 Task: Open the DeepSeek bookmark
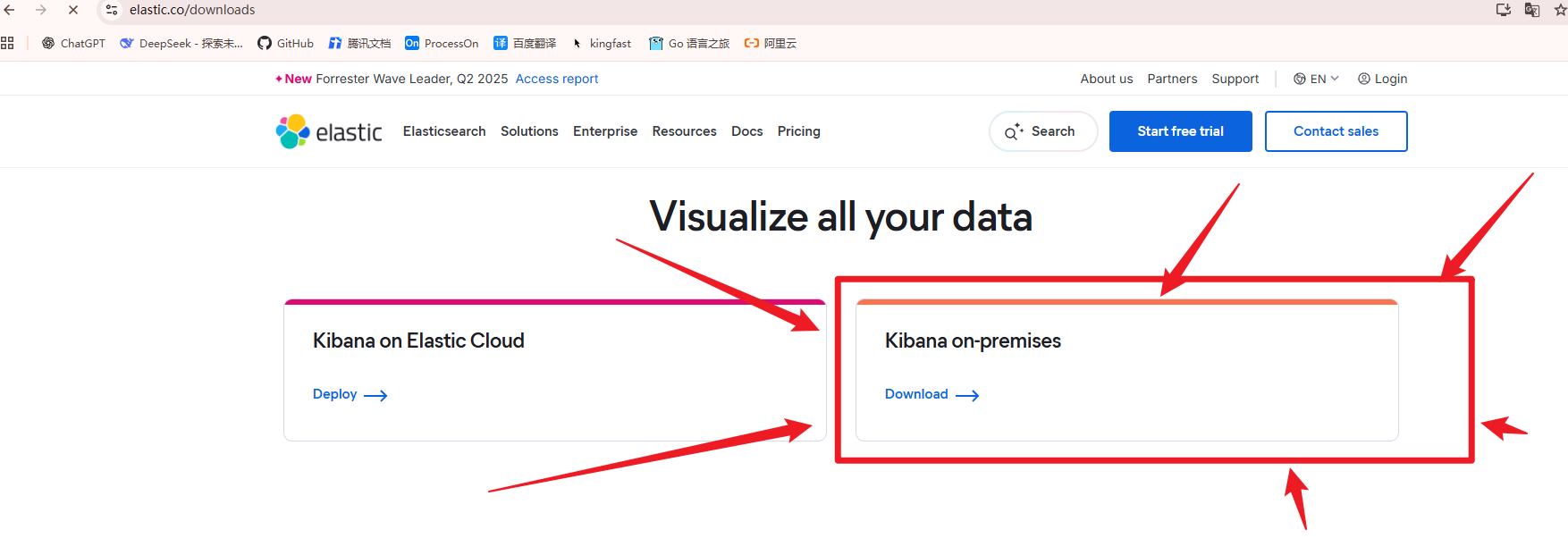pyautogui.click(x=181, y=43)
